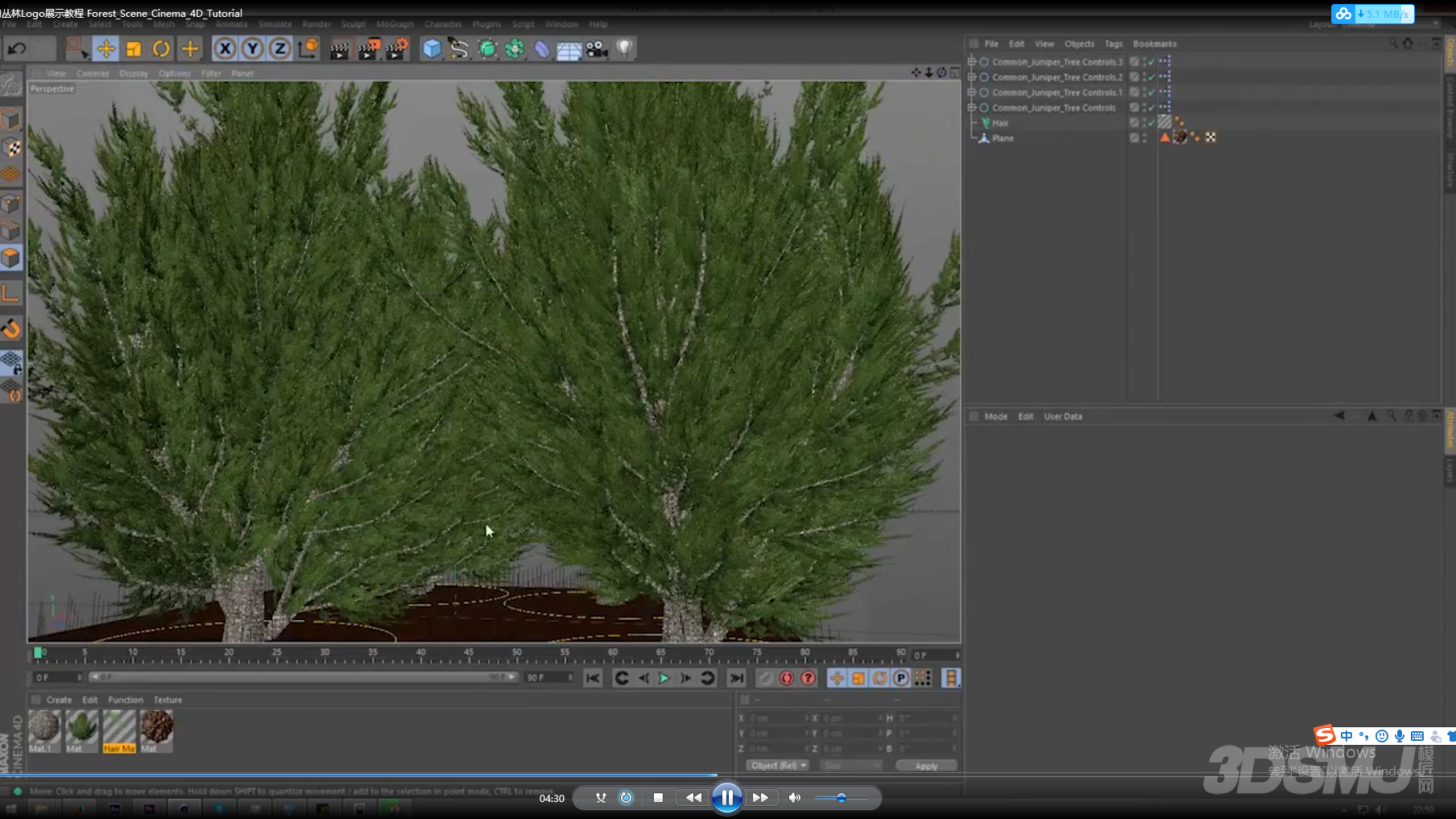This screenshot has height=819, width=1456.
Task: Toggle layer box of Common_Juniper_Tree Controls.3
Action: 1134,62
